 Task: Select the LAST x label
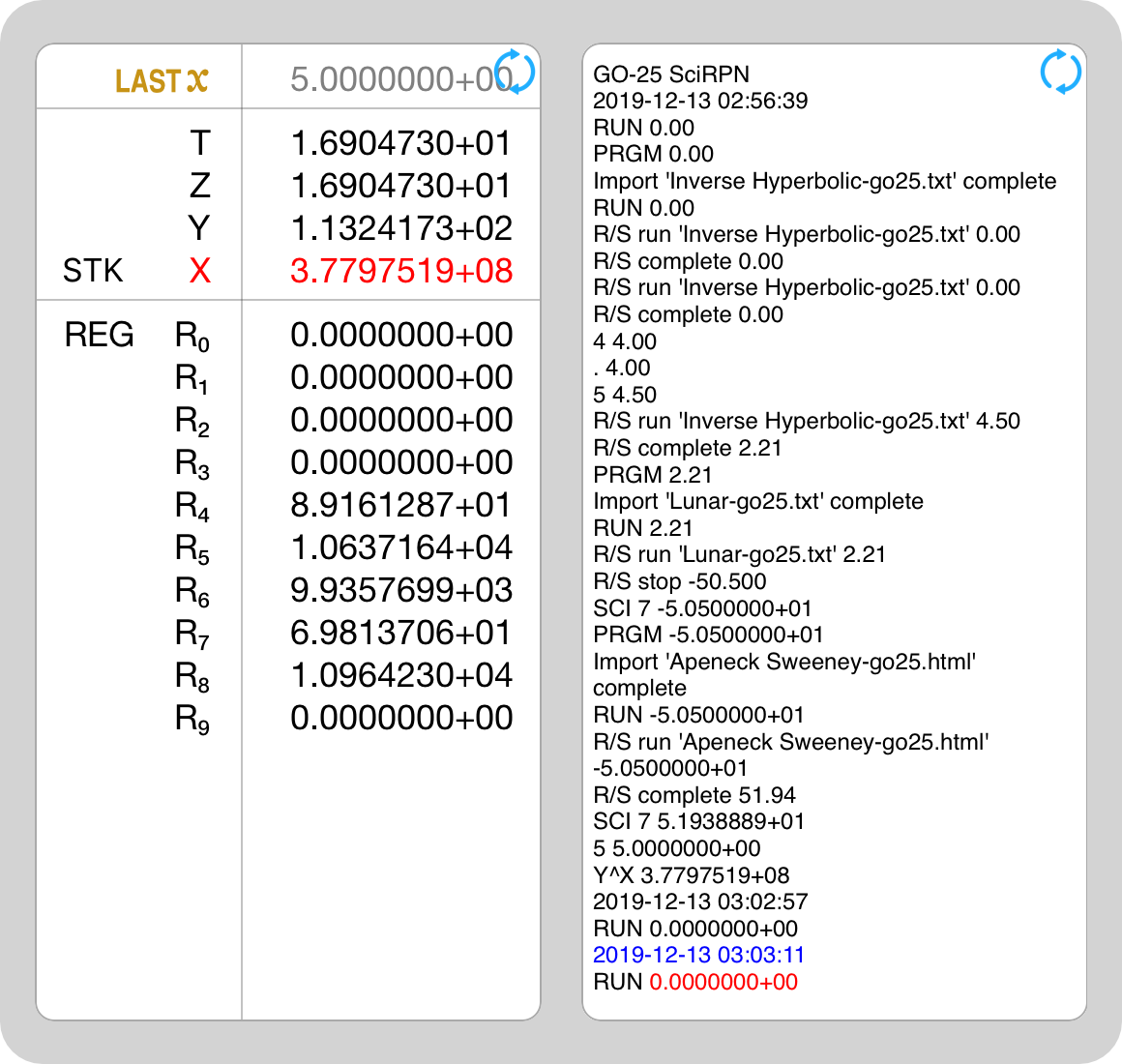pos(162,81)
